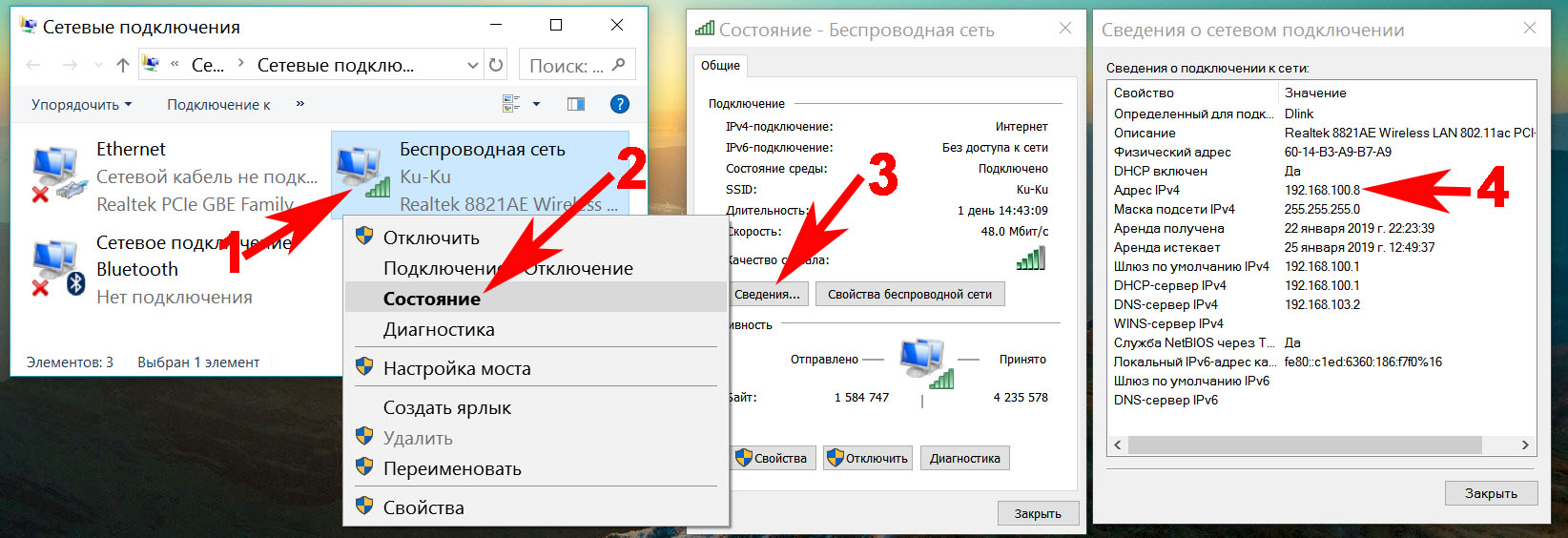
Task: Select the Аренда получена row
Action: click(x=1322, y=228)
